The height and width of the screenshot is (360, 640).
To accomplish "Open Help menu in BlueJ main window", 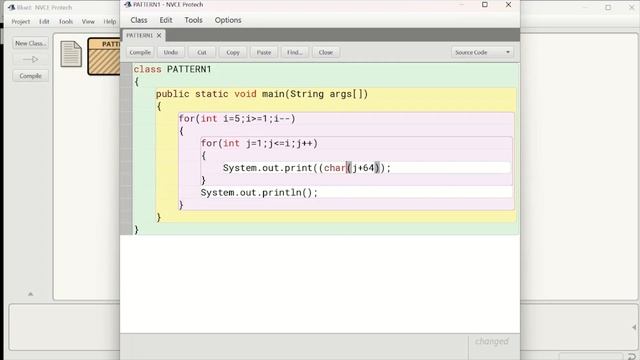I will click(109, 22).
